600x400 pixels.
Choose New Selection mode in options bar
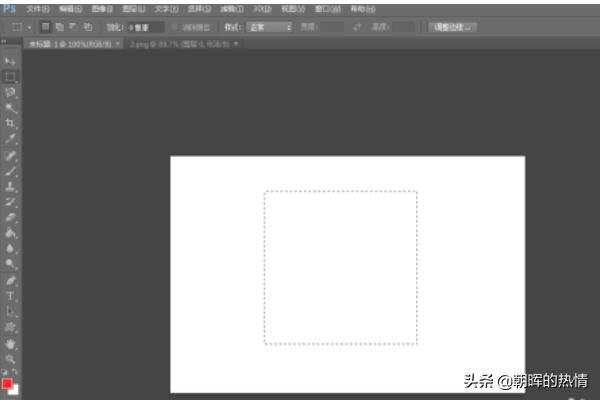[x=46, y=27]
